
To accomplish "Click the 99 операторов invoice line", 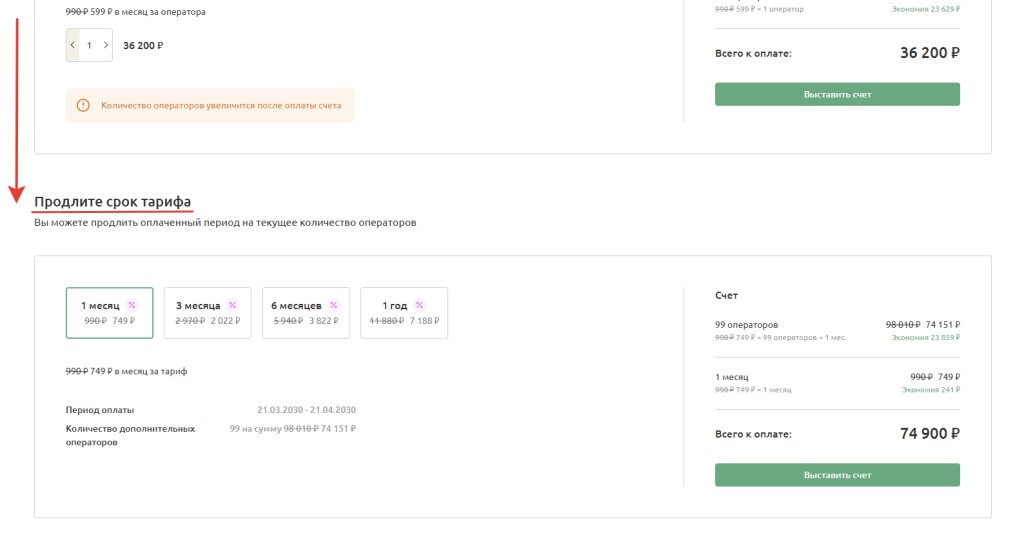I will pyautogui.click(x=746, y=325).
